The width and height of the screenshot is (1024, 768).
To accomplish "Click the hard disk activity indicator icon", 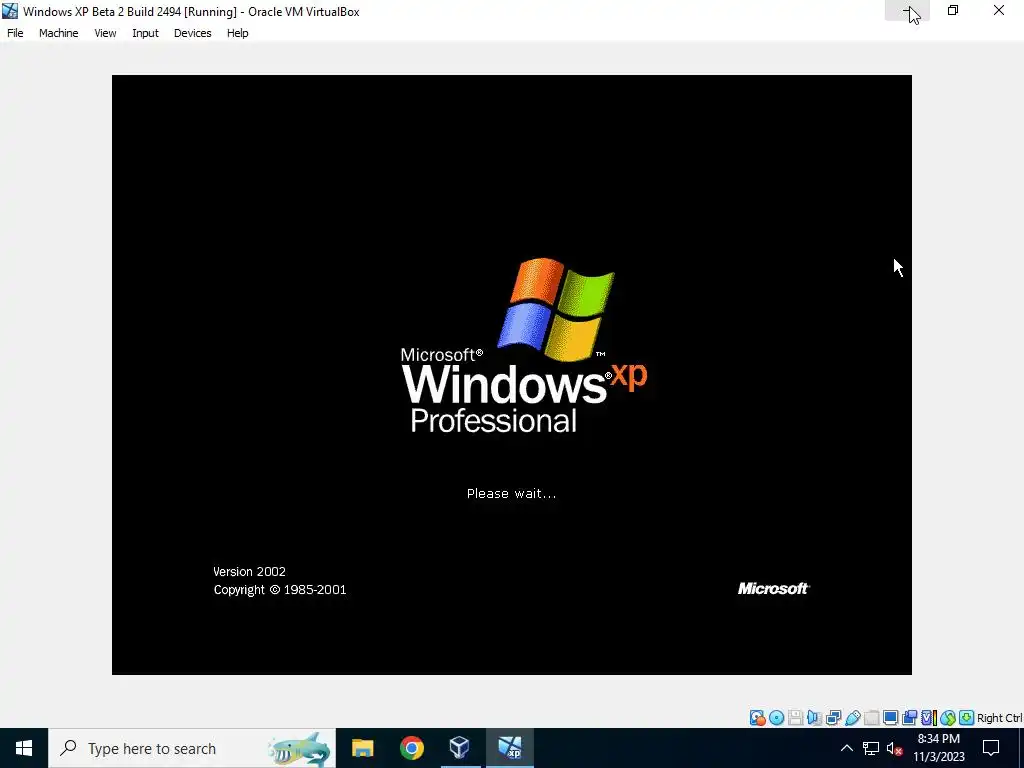I will [x=758, y=718].
